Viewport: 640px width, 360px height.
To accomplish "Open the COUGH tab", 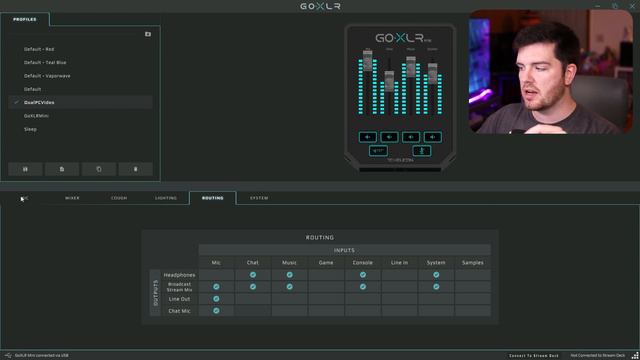I will pos(119,198).
